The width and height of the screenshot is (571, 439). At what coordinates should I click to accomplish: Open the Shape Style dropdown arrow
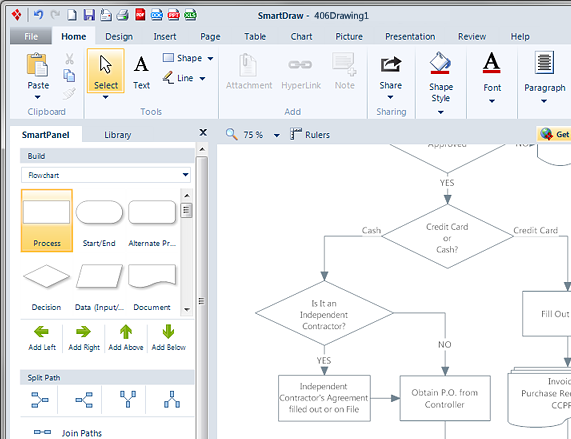pyautogui.click(x=441, y=112)
